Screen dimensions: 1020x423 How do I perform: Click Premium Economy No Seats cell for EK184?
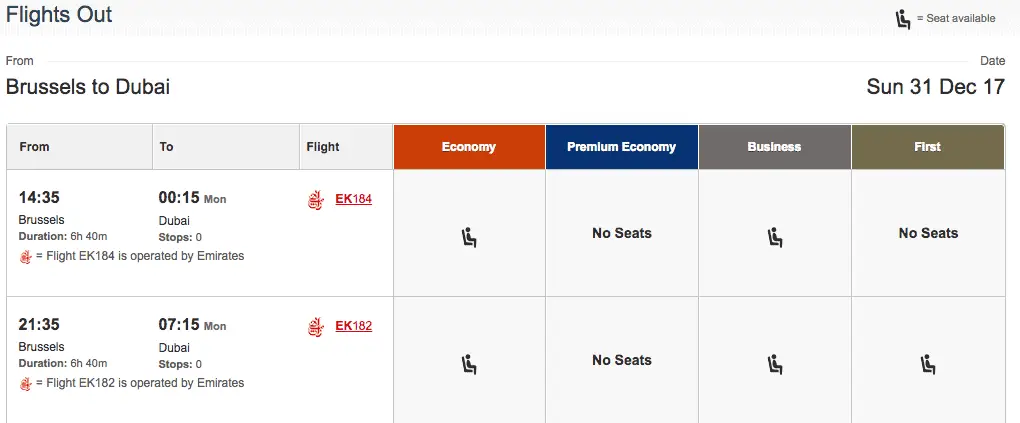[x=621, y=233]
